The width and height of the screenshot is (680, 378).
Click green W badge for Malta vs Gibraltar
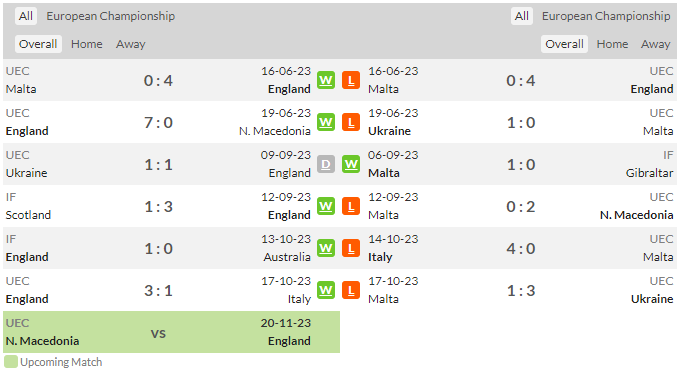pos(351,164)
